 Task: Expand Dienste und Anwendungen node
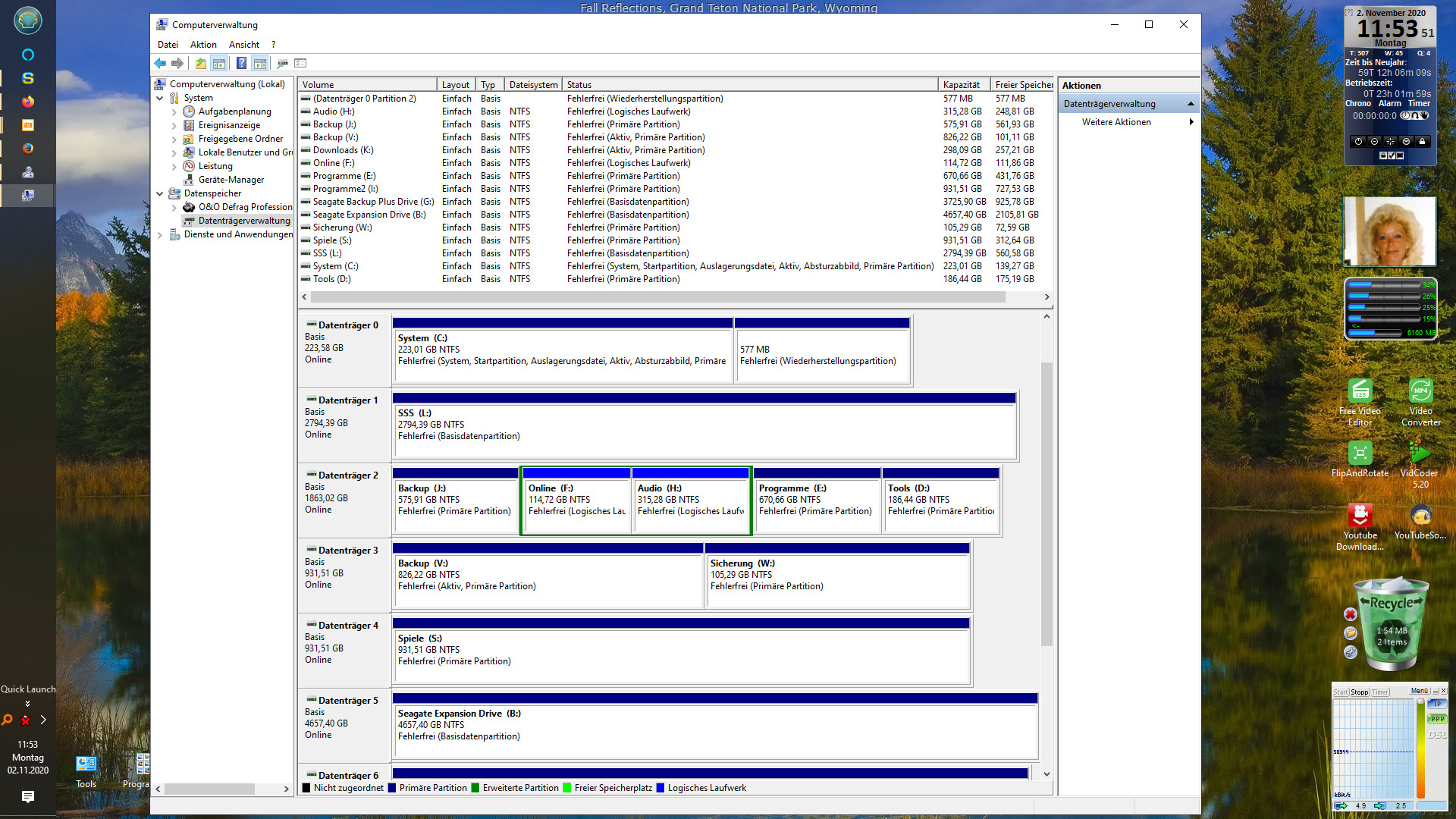[160, 234]
